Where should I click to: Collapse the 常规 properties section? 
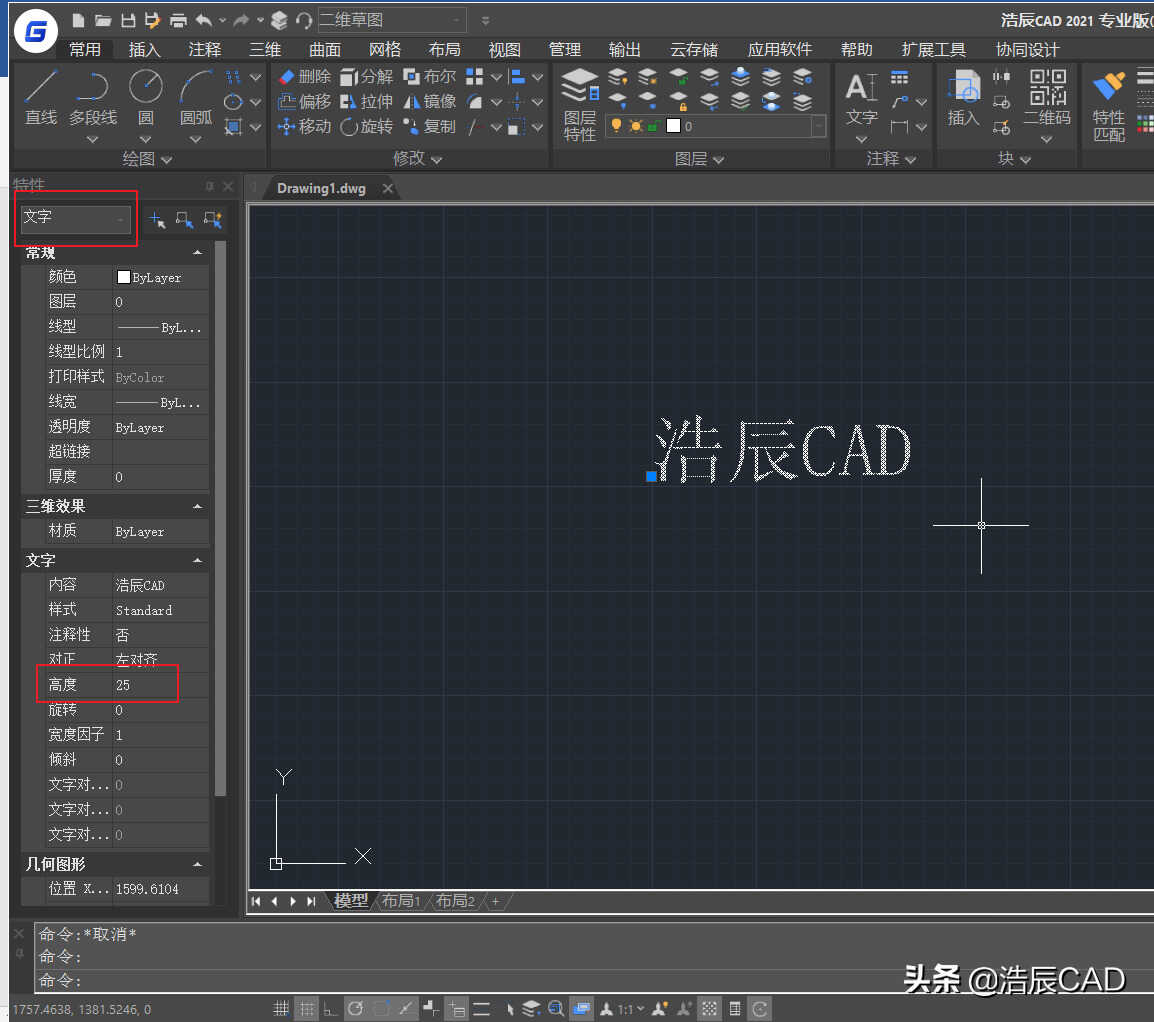point(197,252)
